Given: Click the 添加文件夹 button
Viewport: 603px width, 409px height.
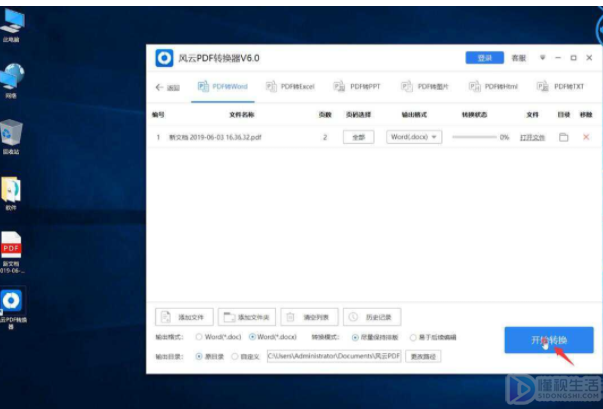Looking at the screenshot, I should (247, 317).
